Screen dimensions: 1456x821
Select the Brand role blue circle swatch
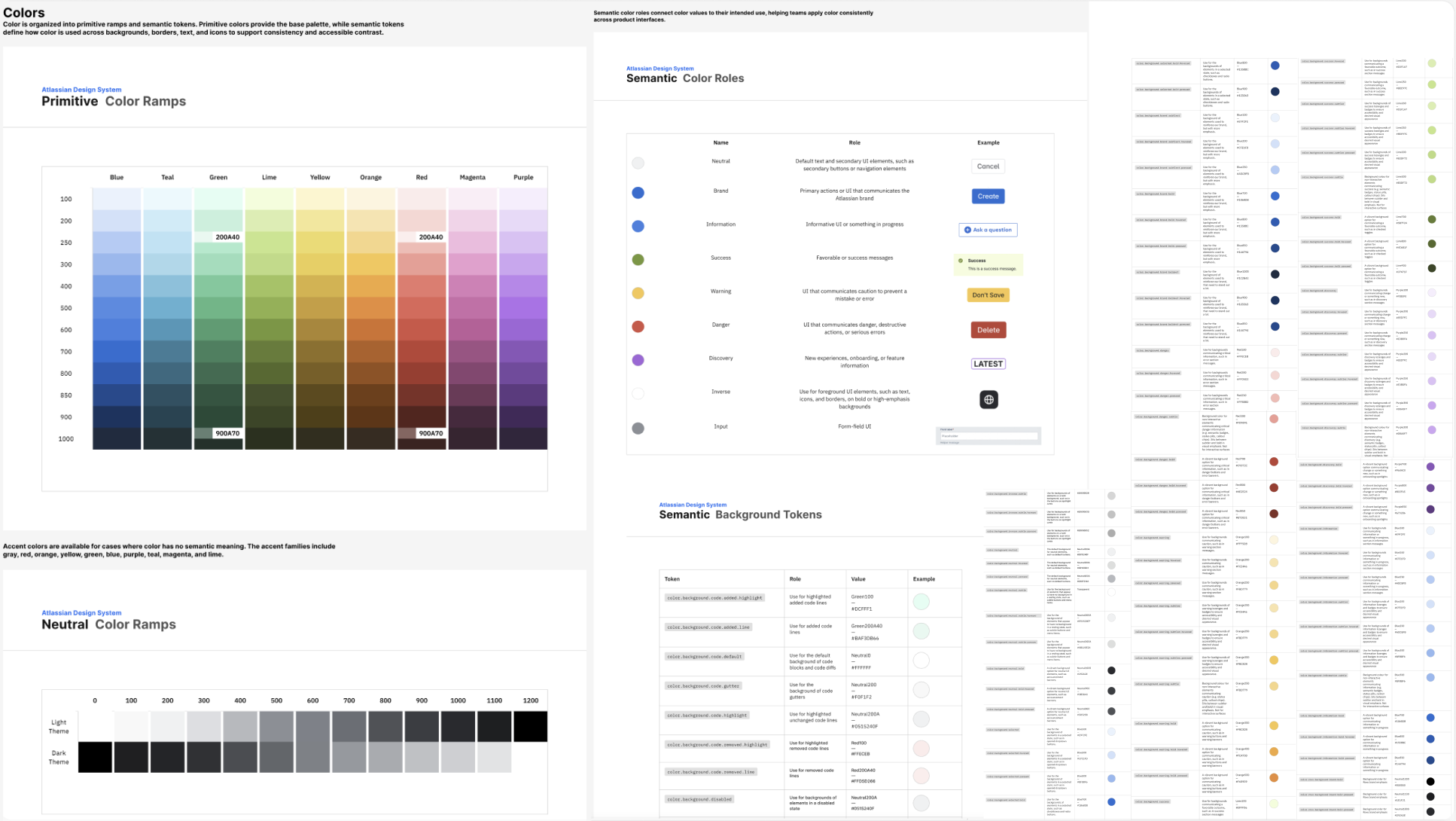point(638,193)
